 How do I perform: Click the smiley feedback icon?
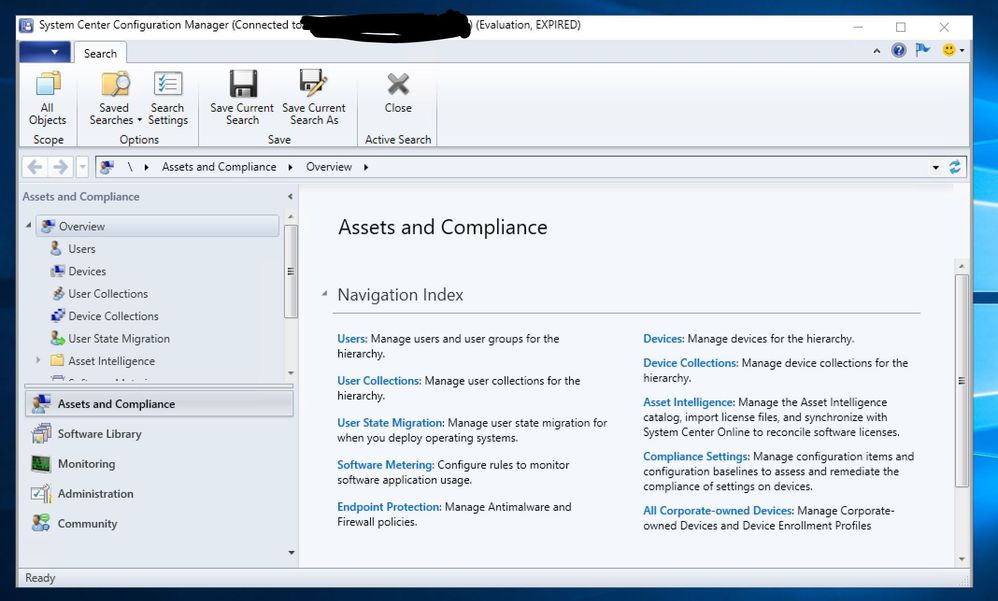[x=948, y=50]
